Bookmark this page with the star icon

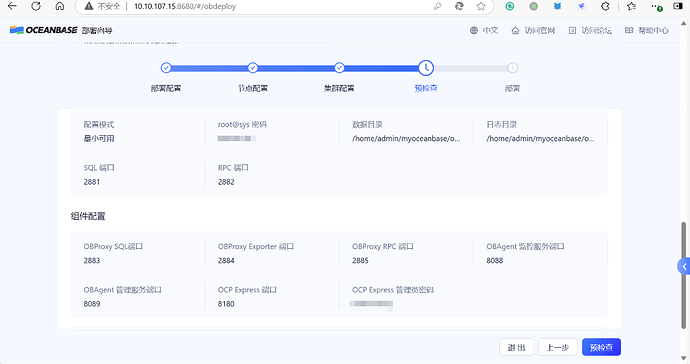coord(481,6)
